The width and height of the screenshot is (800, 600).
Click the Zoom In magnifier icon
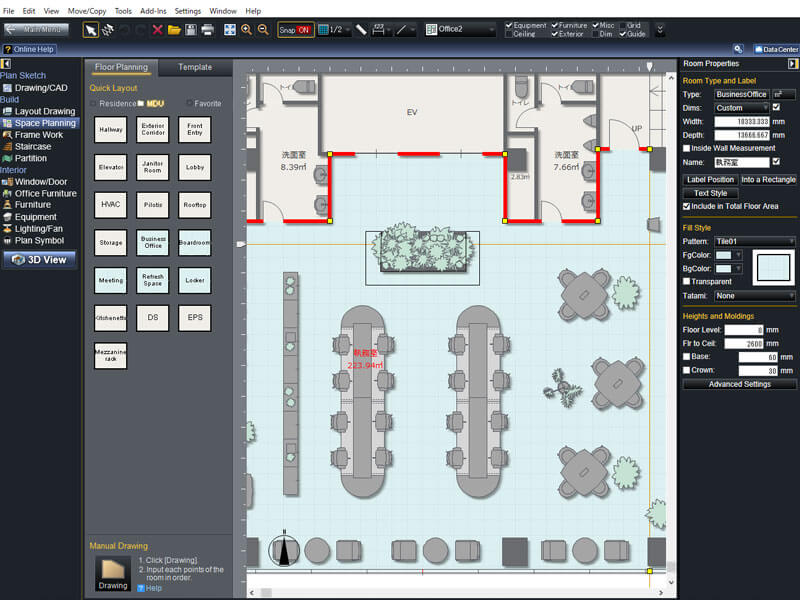(x=247, y=30)
